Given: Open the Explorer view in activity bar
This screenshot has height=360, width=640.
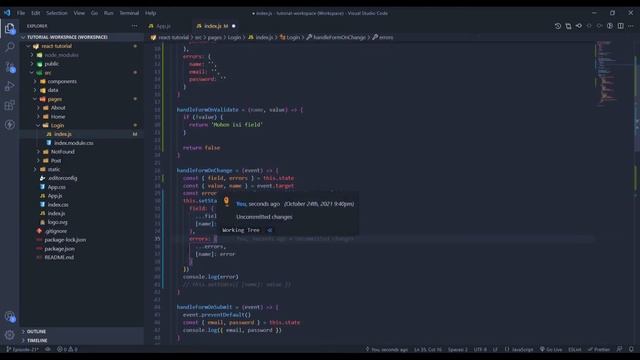Looking at the screenshot, I should [x=10, y=28].
